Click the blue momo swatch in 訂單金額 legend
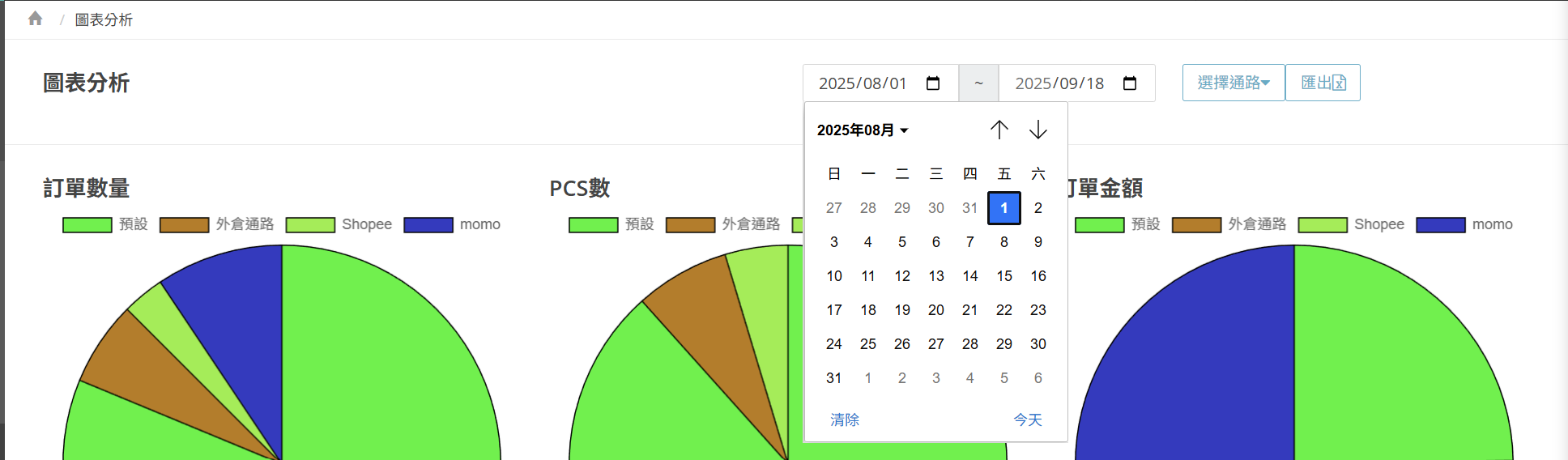The image size is (1568, 460). click(1440, 225)
